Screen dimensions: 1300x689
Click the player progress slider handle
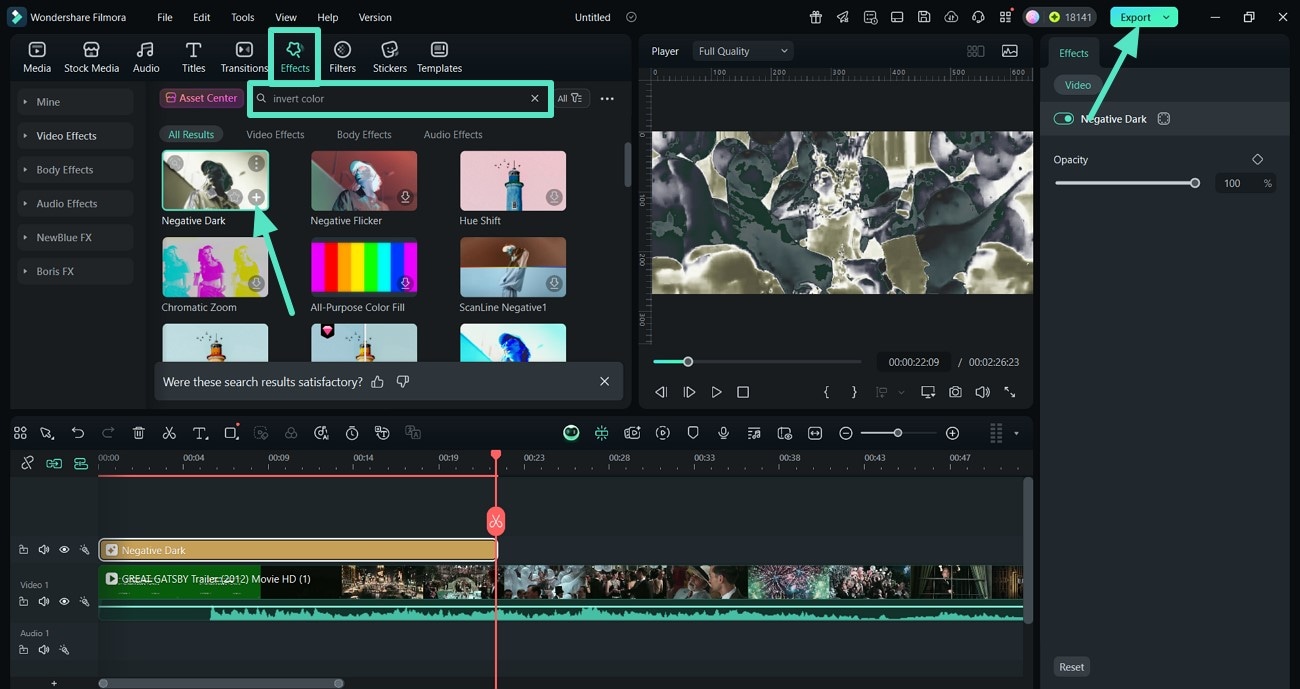688,361
